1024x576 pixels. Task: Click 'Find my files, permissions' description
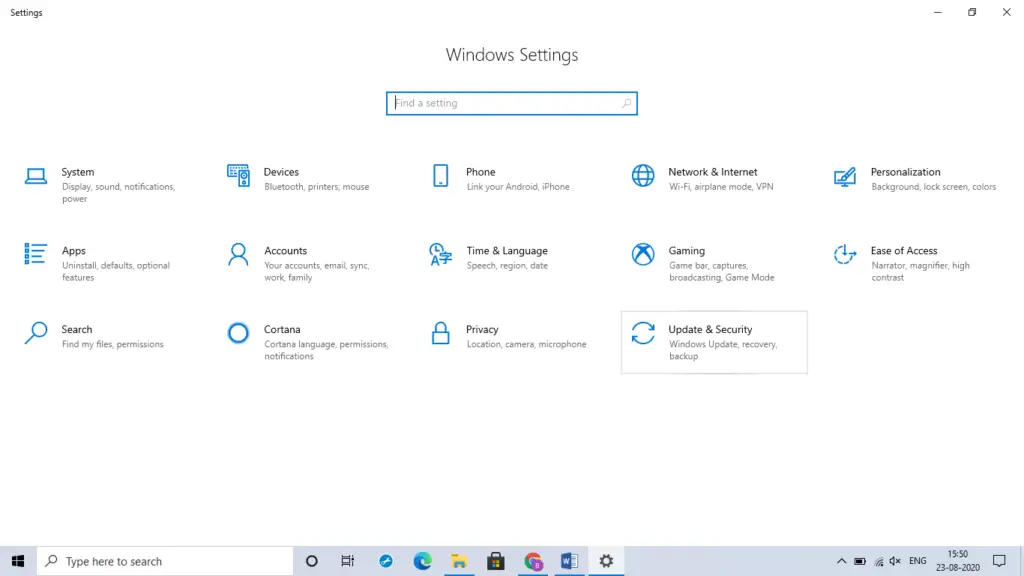click(x=112, y=344)
